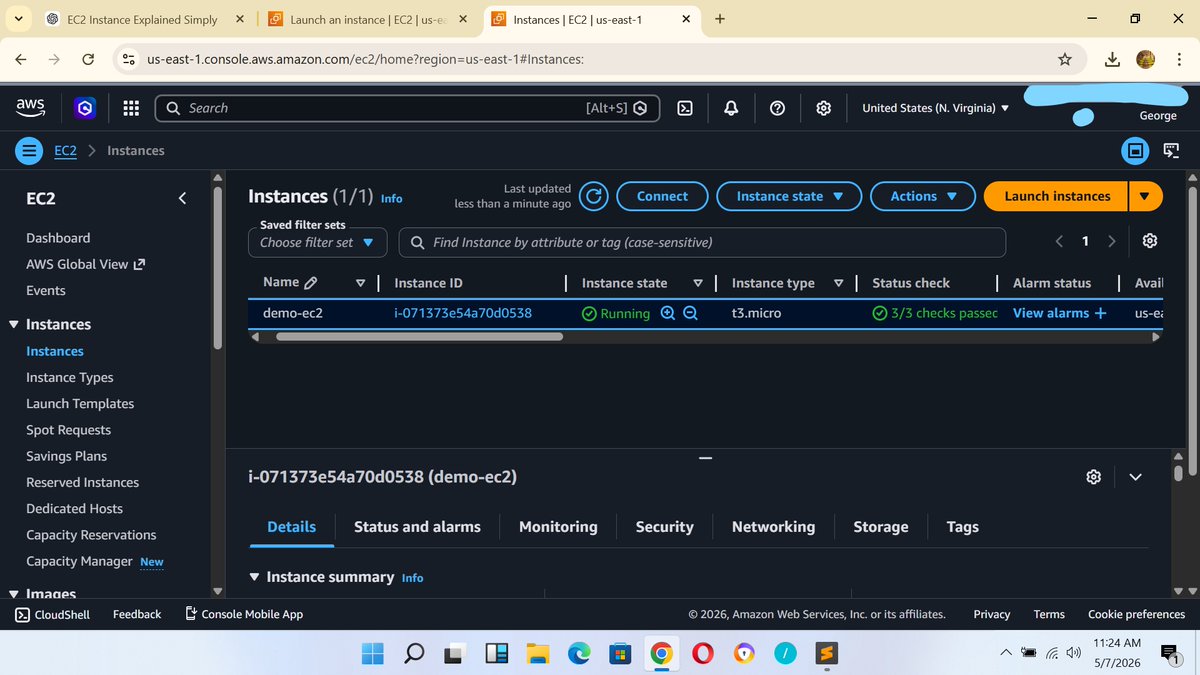Viewport: 1200px width, 675px height.
Task: Open Launch instances split arrow
Action: click(1146, 196)
